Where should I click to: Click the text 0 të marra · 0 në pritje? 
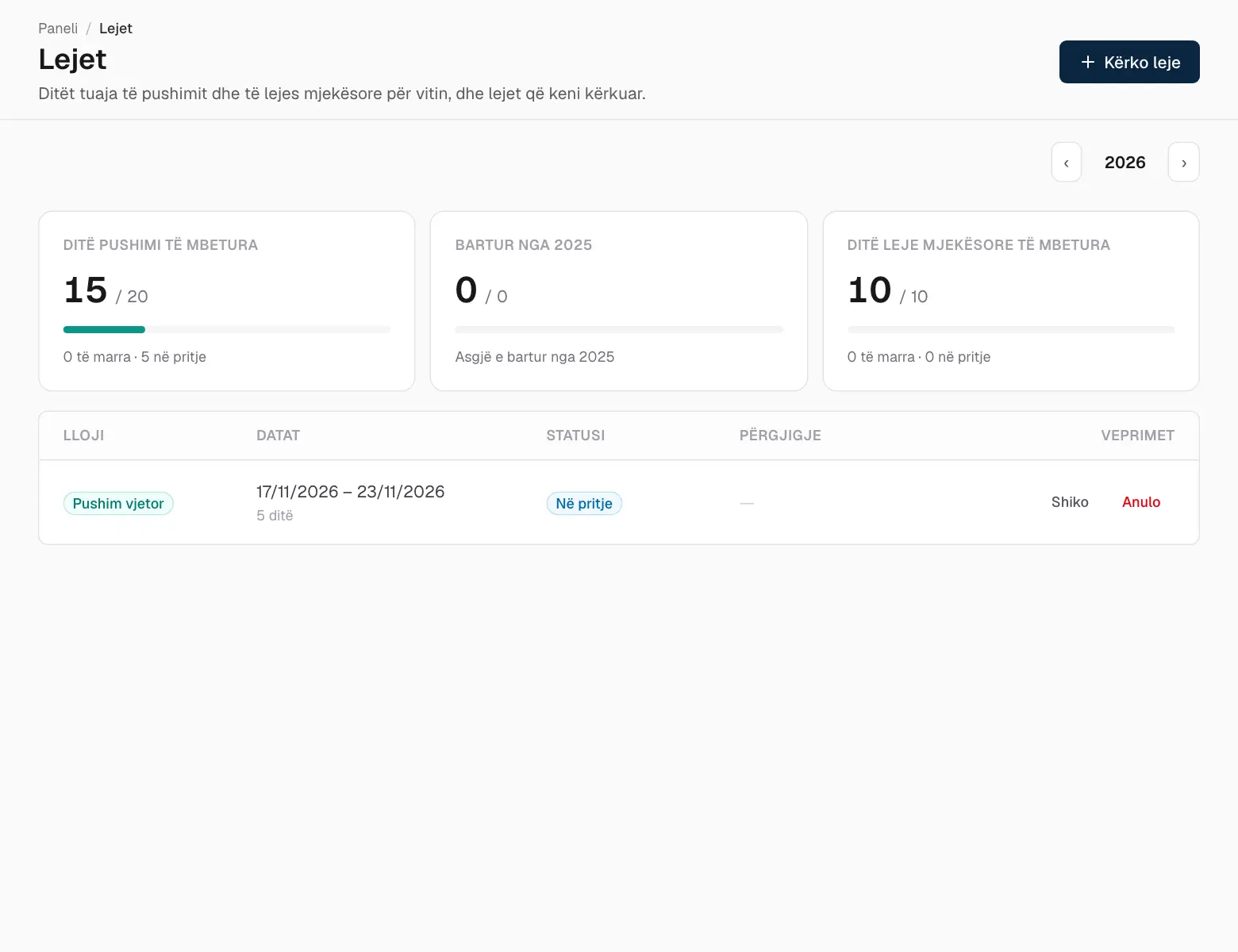click(919, 357)
